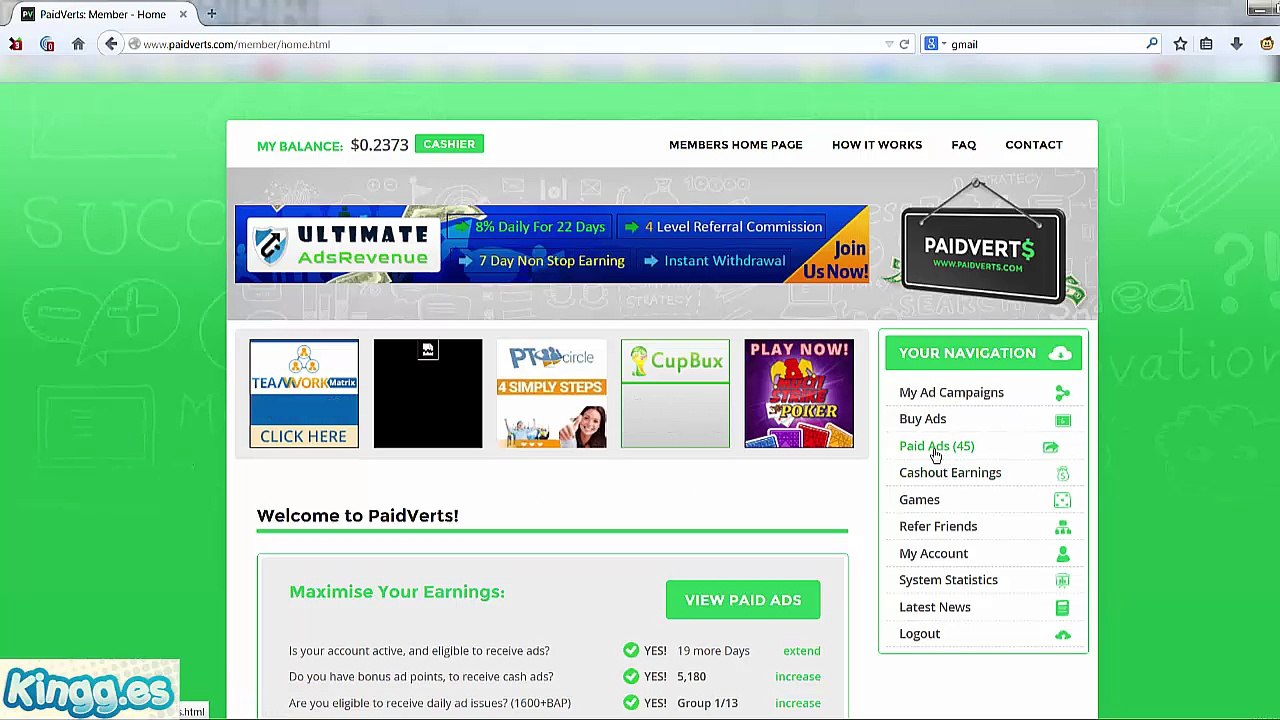This screenshot has width=1280, height=720.
Task: Click the Latest News document icon
Action: [x=1062, y=607]
